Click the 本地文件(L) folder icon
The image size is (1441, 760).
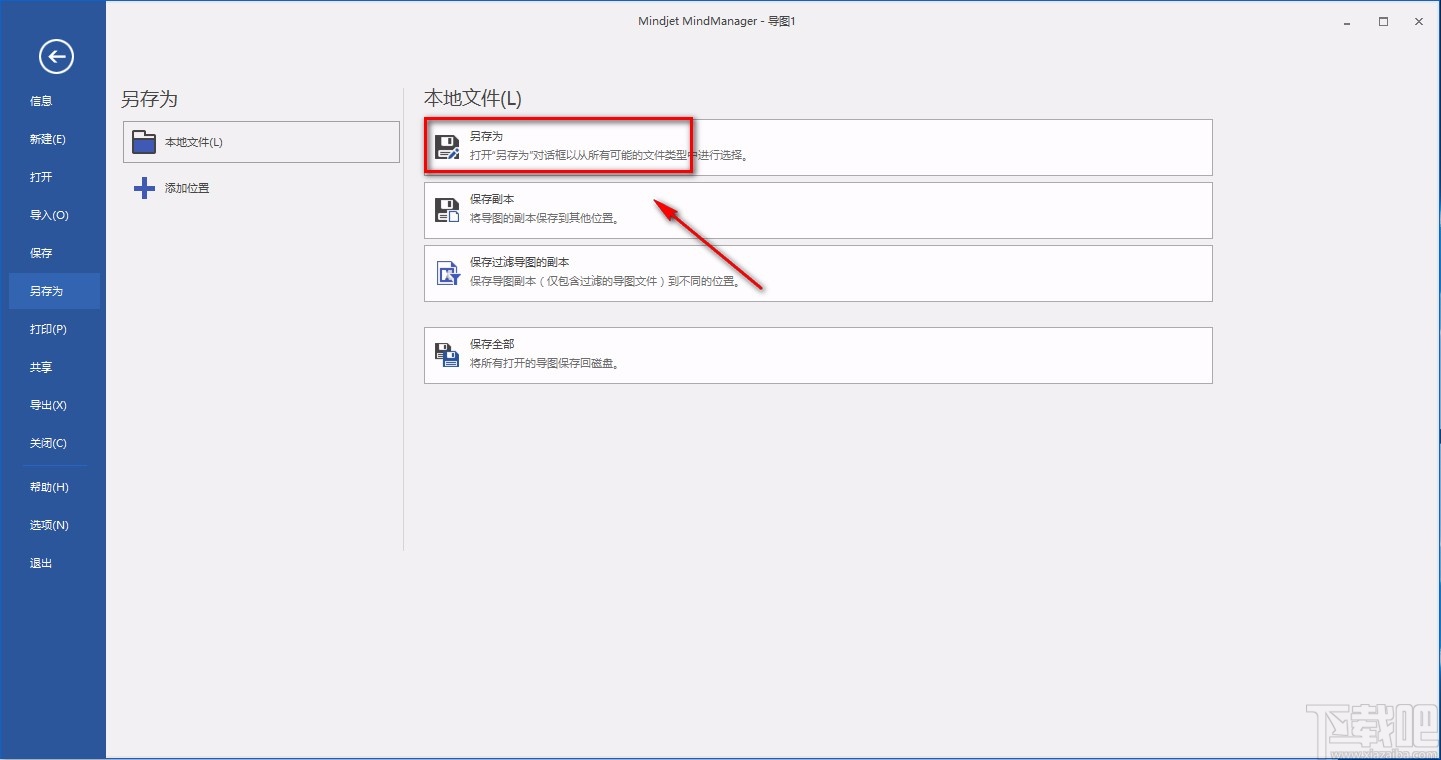(x=144, y=142)
